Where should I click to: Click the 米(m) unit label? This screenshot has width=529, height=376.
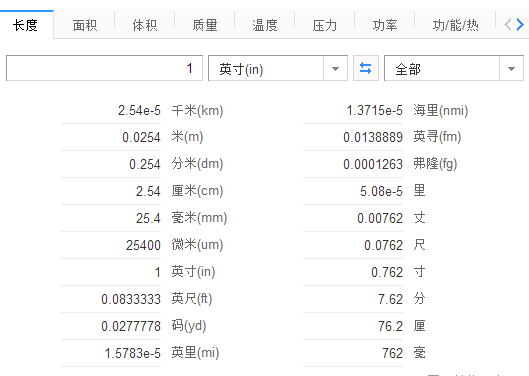click(187, 137)
